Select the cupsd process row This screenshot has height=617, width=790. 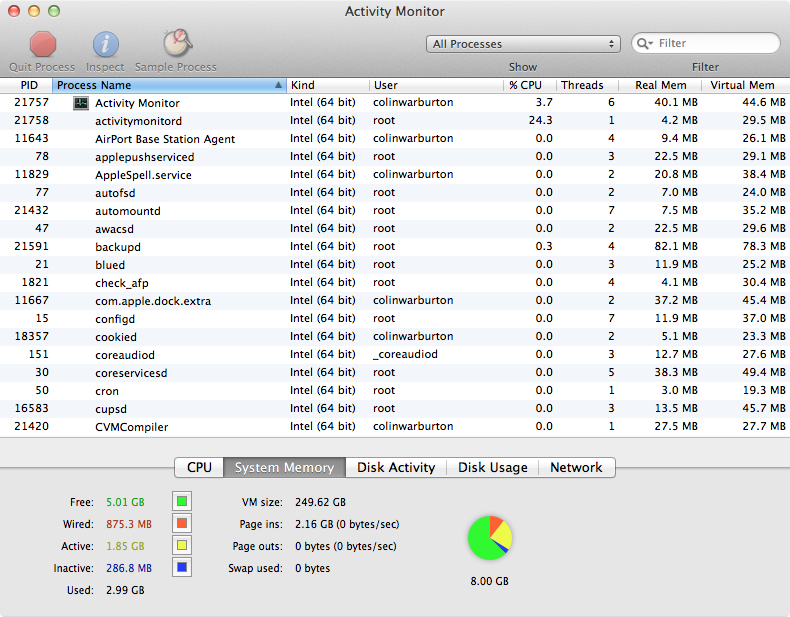[x=395, y=408]
